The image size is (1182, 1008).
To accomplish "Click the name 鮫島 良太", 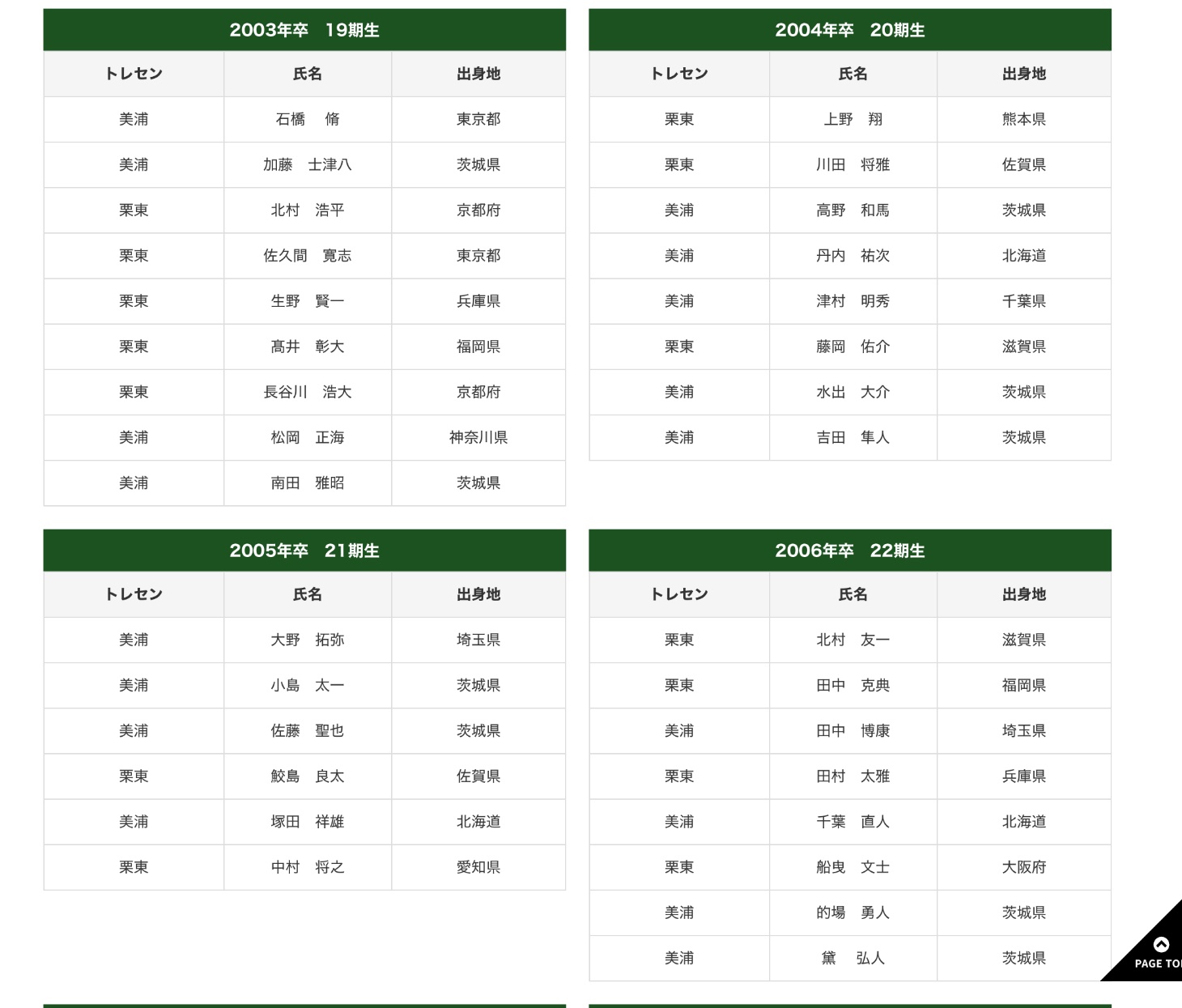I will [x=308, y=776].
